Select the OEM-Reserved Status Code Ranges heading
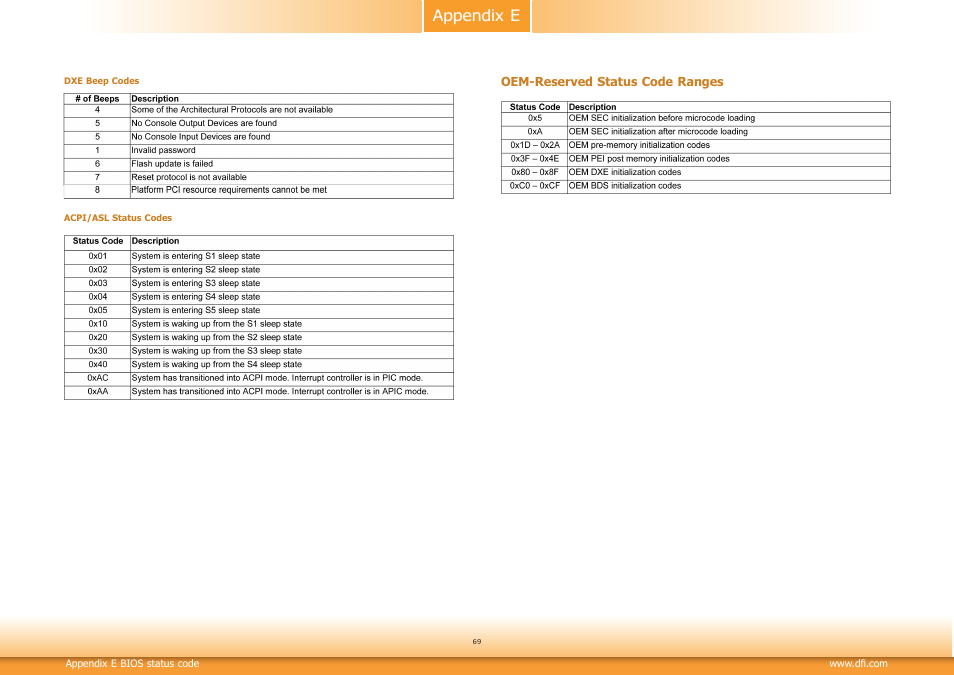 [x=612, y=82]
